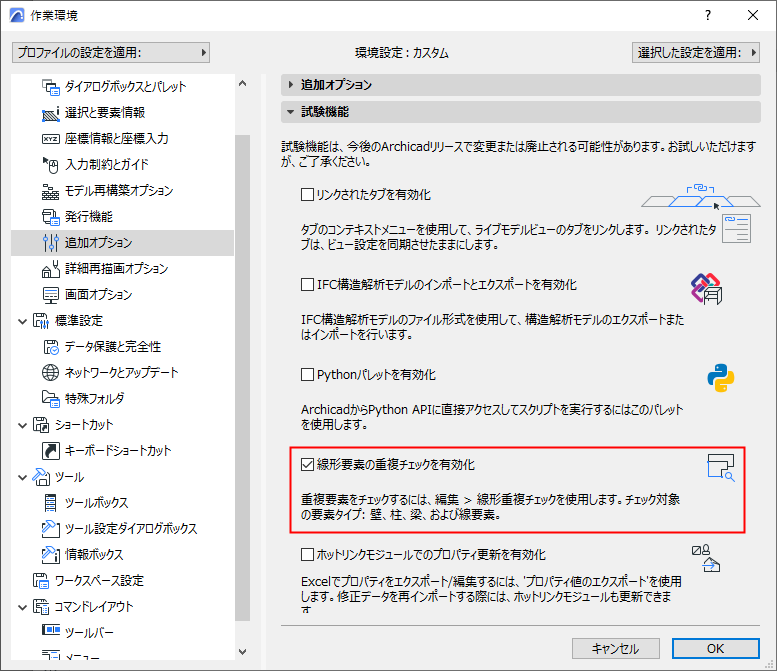This screenshot has height=671, width=777.
Task: Click the 標準設定 group icon
Action: tap(41, 321)
